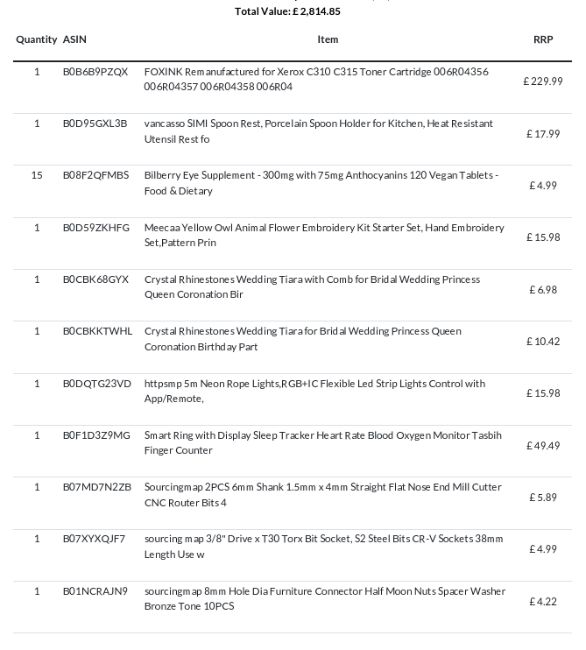Select ASIN B0D59ZKHFG
This screenshot has height=650, width=586.
[96, 228]
